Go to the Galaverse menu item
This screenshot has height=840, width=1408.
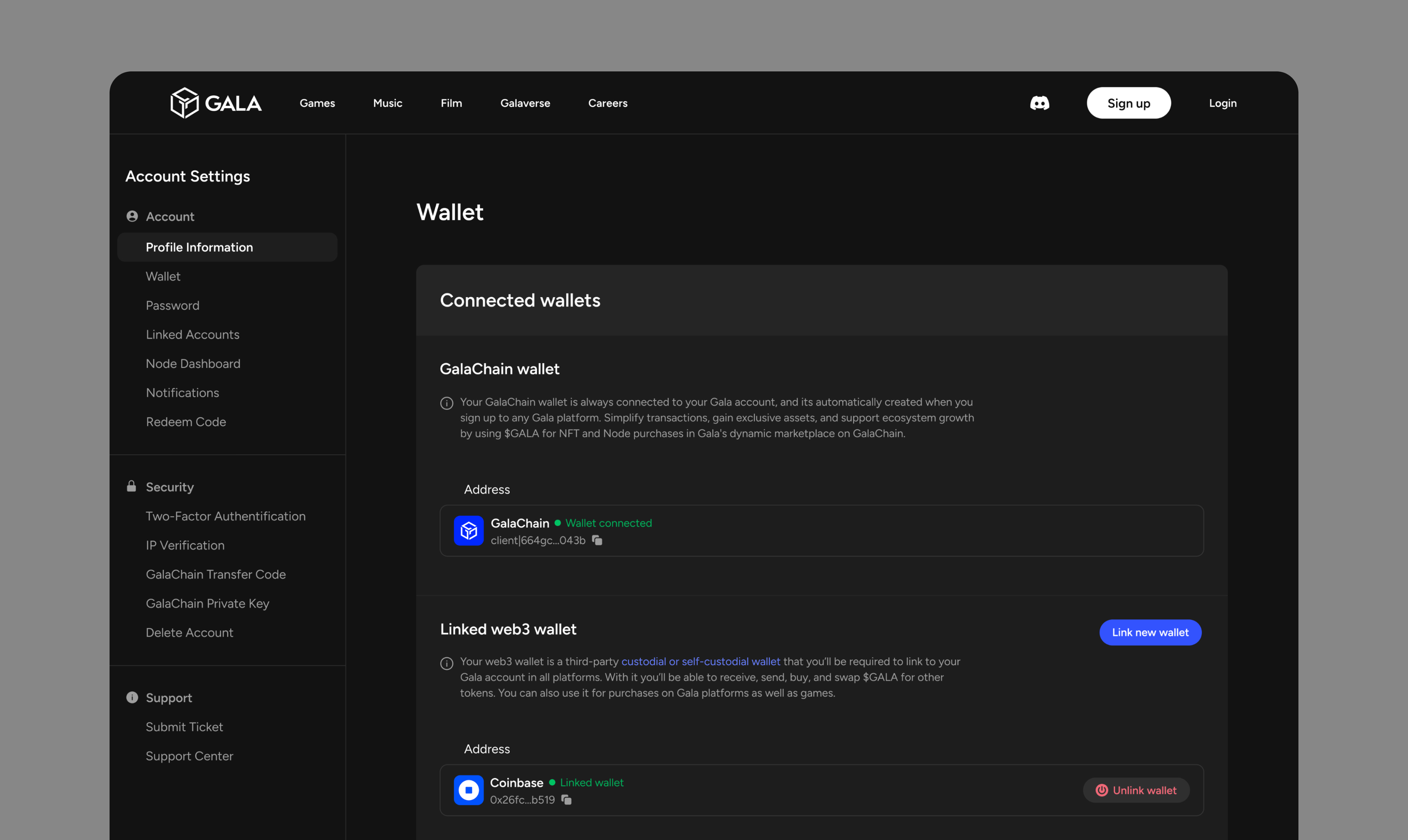pyautogui.click(x=525, y=103)
